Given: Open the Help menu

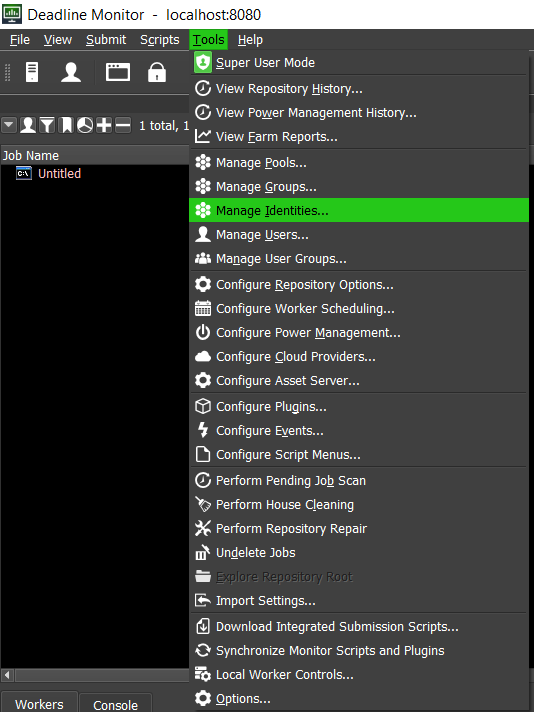Looking at the screenshot, I should (x=250, y=40).
